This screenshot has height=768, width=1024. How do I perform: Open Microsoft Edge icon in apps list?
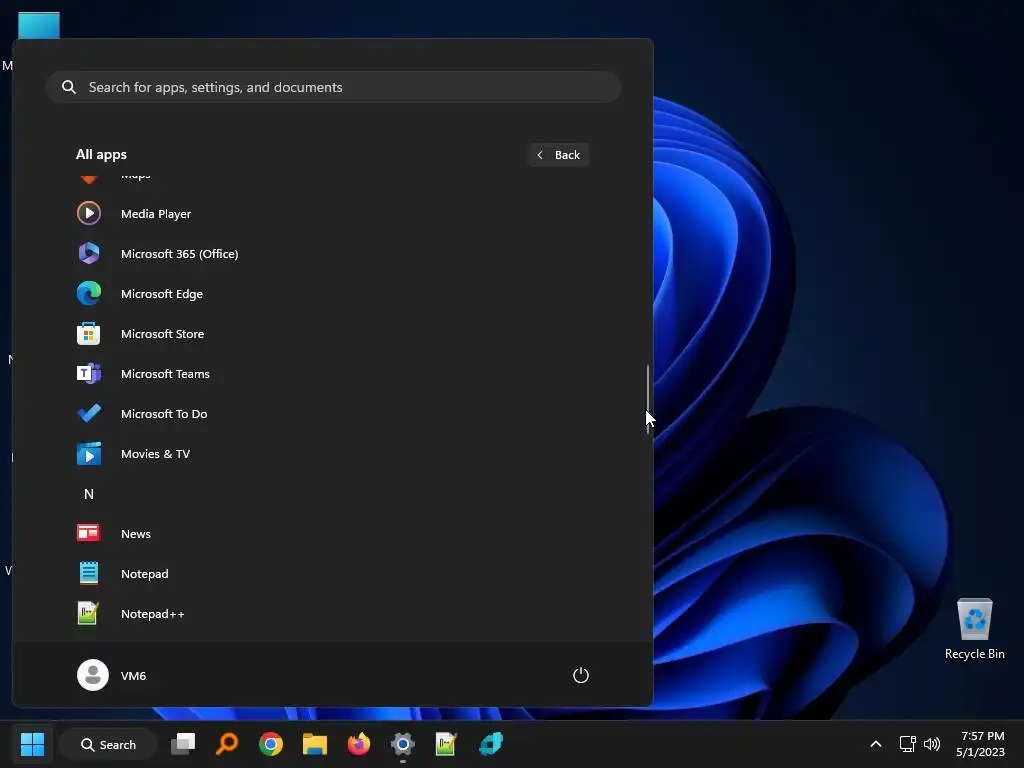point(89,294)
